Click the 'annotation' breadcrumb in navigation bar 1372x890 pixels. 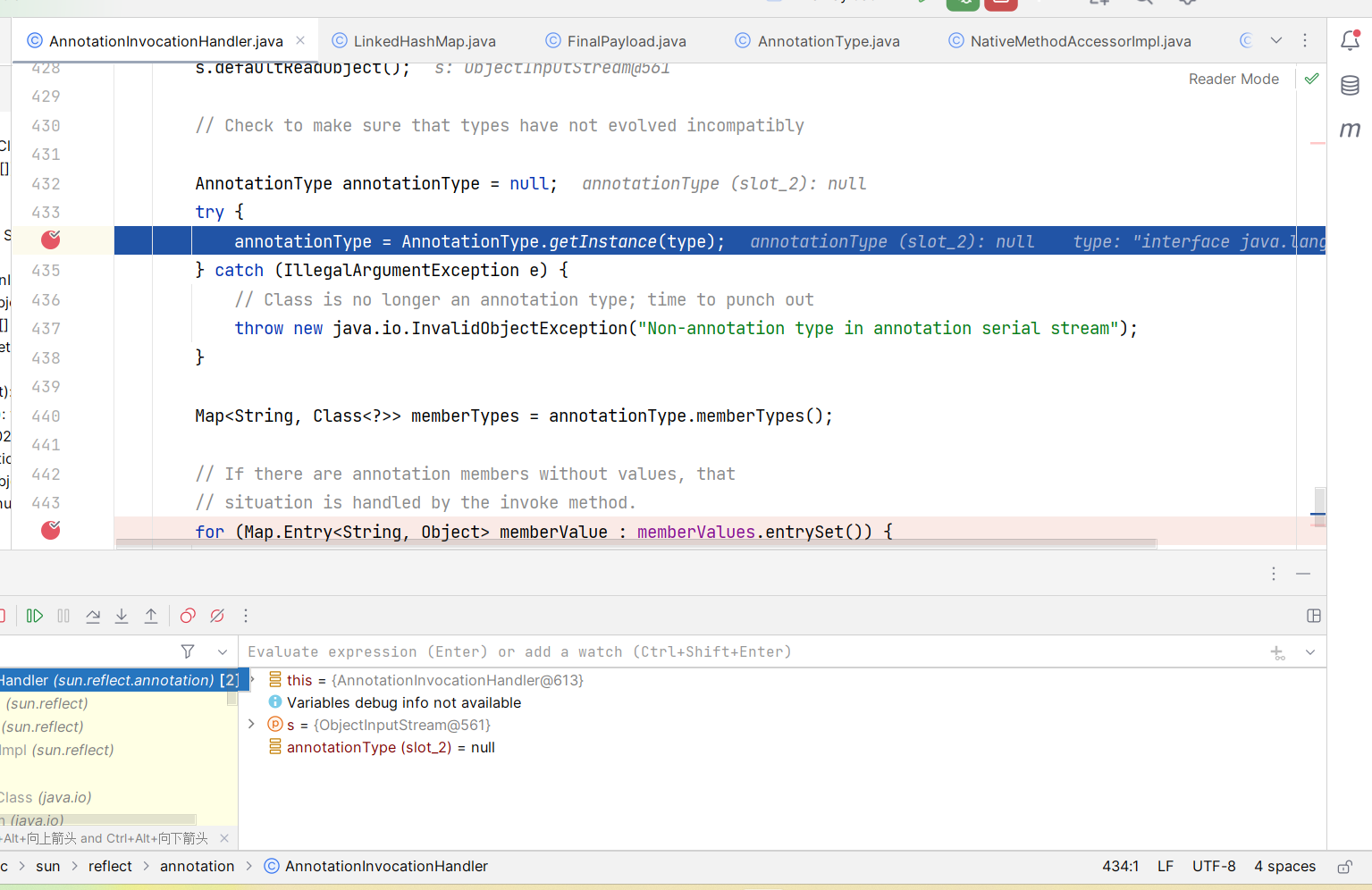[197, 866]
